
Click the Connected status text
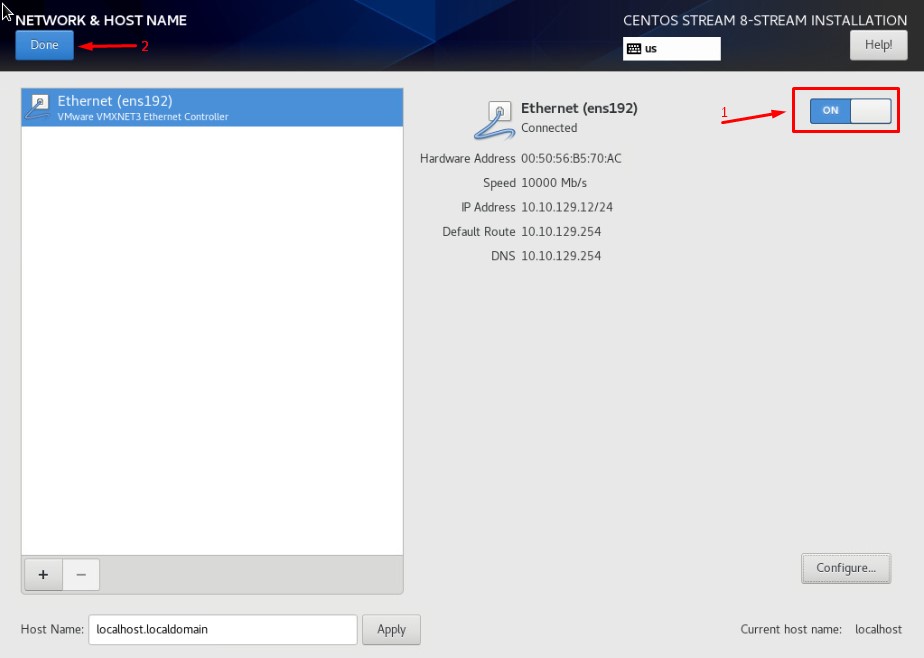(549, 128)
